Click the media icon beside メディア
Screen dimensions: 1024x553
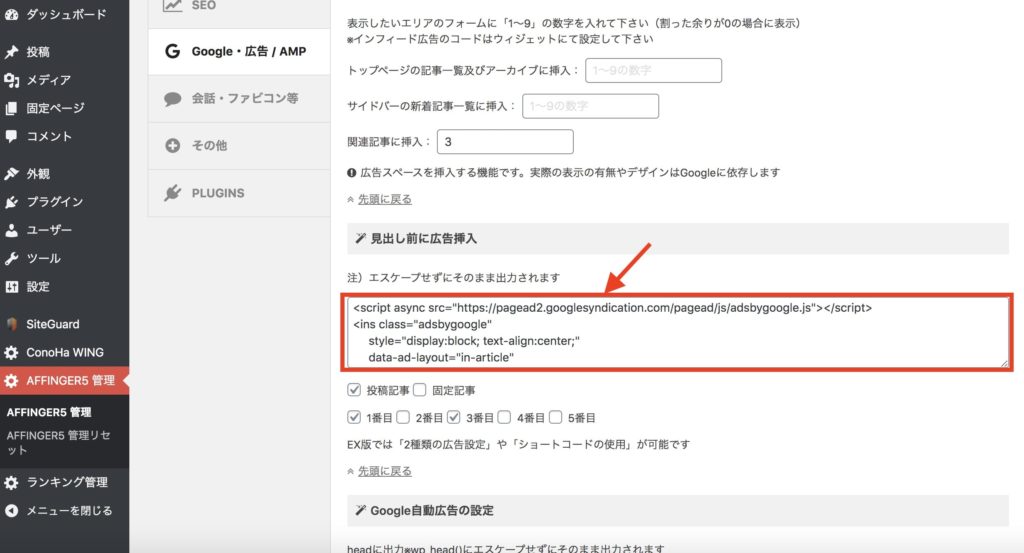11,80
